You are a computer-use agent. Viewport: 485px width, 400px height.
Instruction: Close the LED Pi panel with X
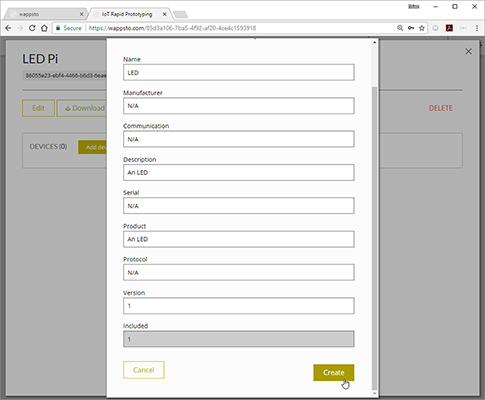[x=468, y=51]
